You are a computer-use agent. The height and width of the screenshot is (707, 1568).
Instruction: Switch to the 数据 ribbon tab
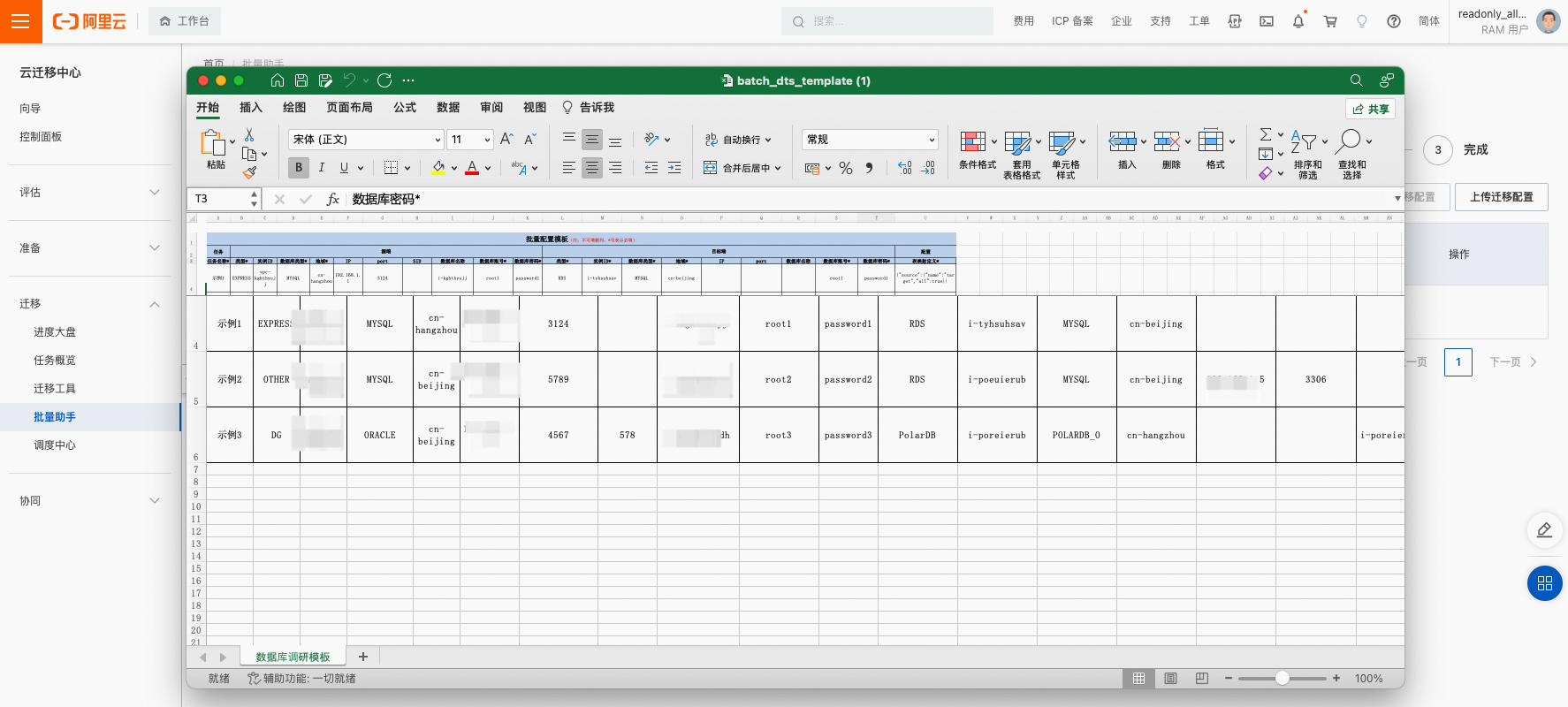(448, 107)
